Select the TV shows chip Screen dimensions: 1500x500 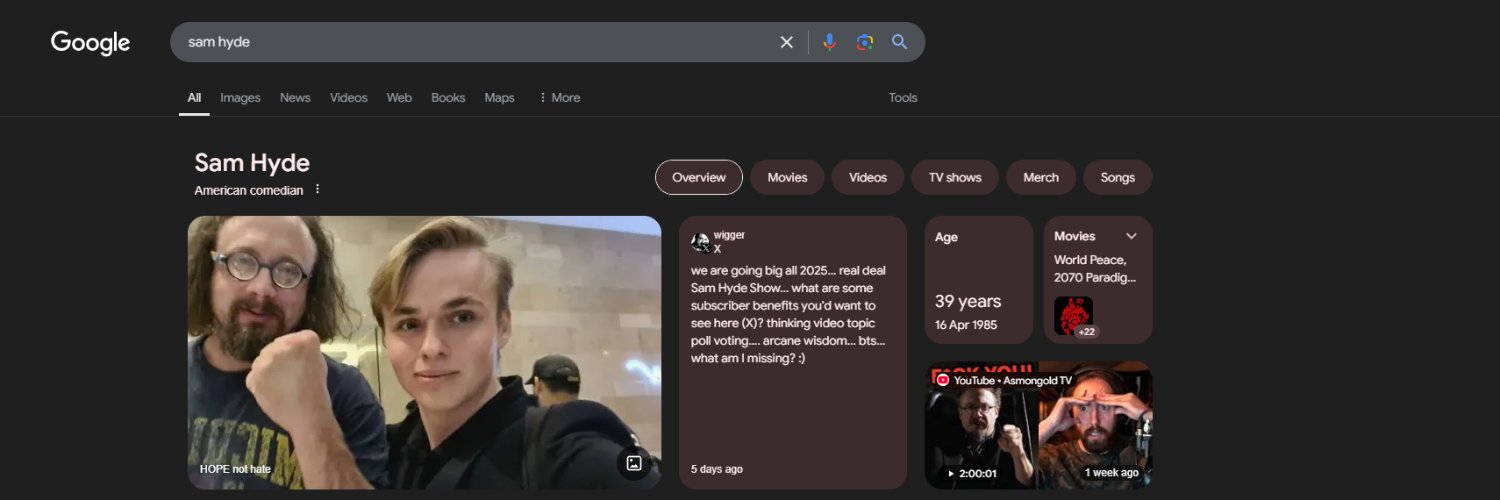tap(955, 177)
